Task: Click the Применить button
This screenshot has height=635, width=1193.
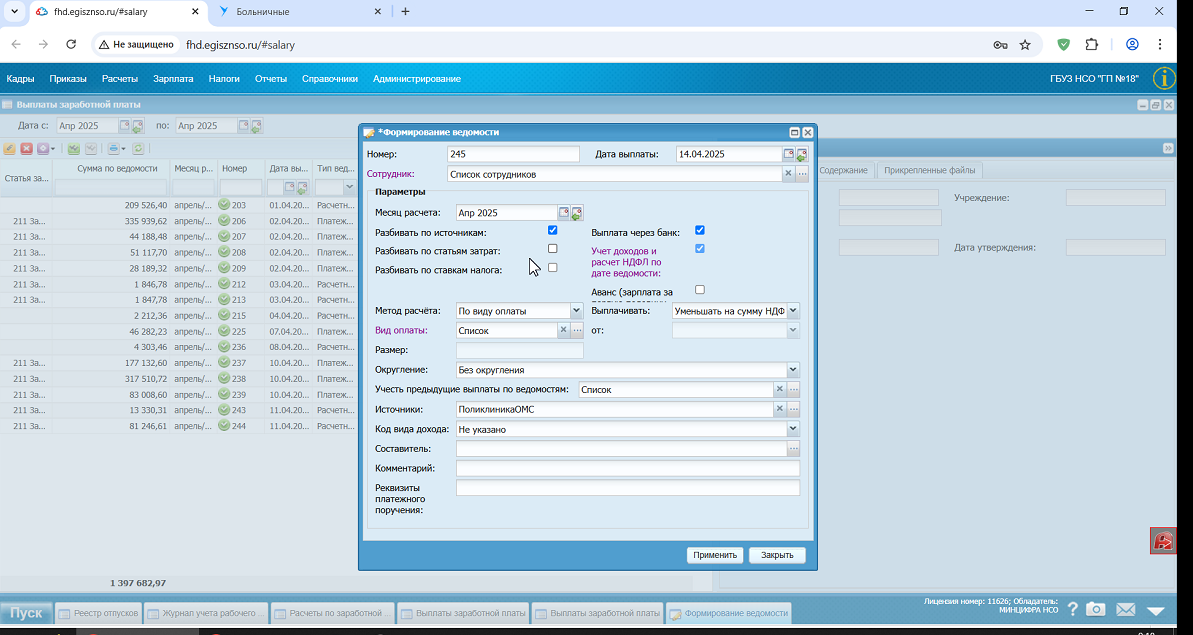Action: tap(715, 555)
